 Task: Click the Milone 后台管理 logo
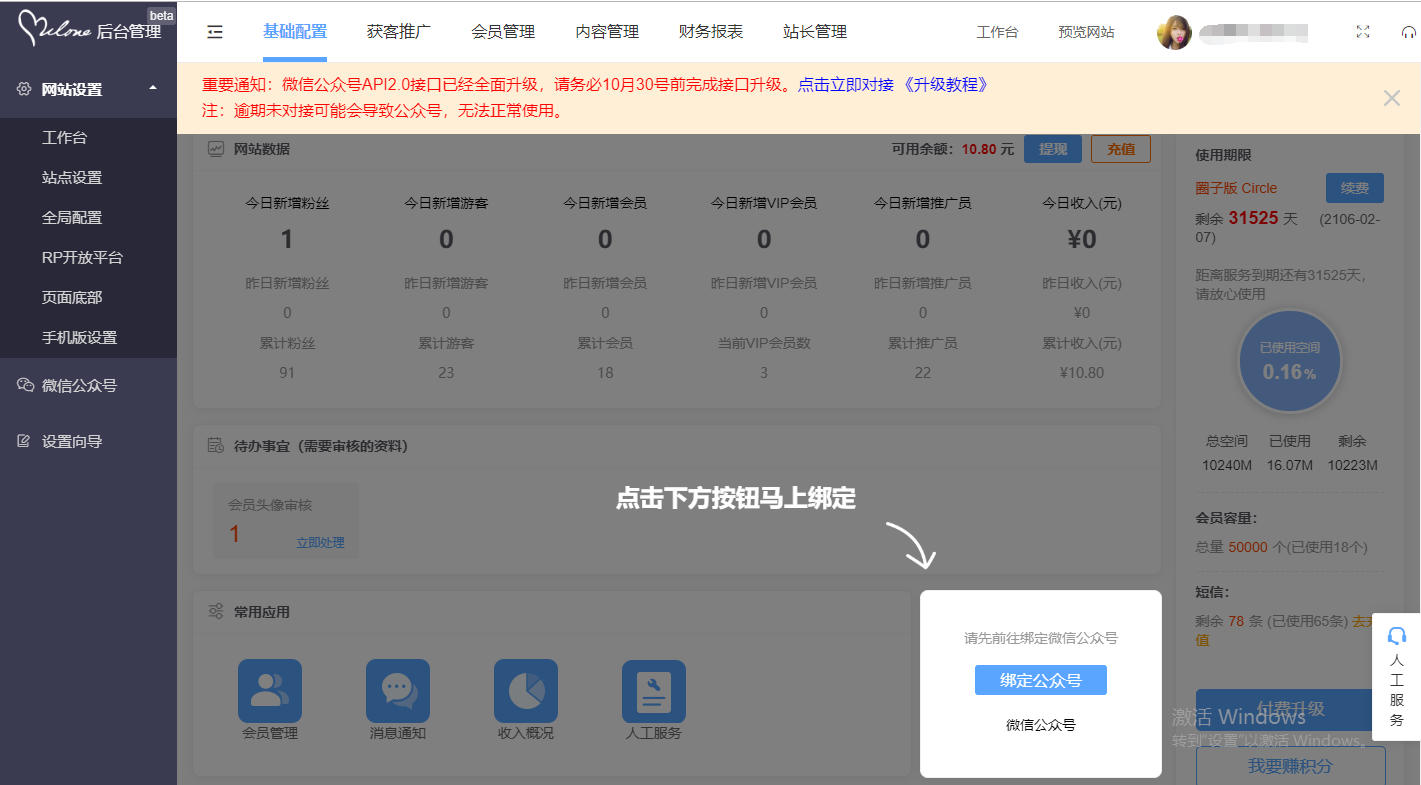[x=90, y=30]
